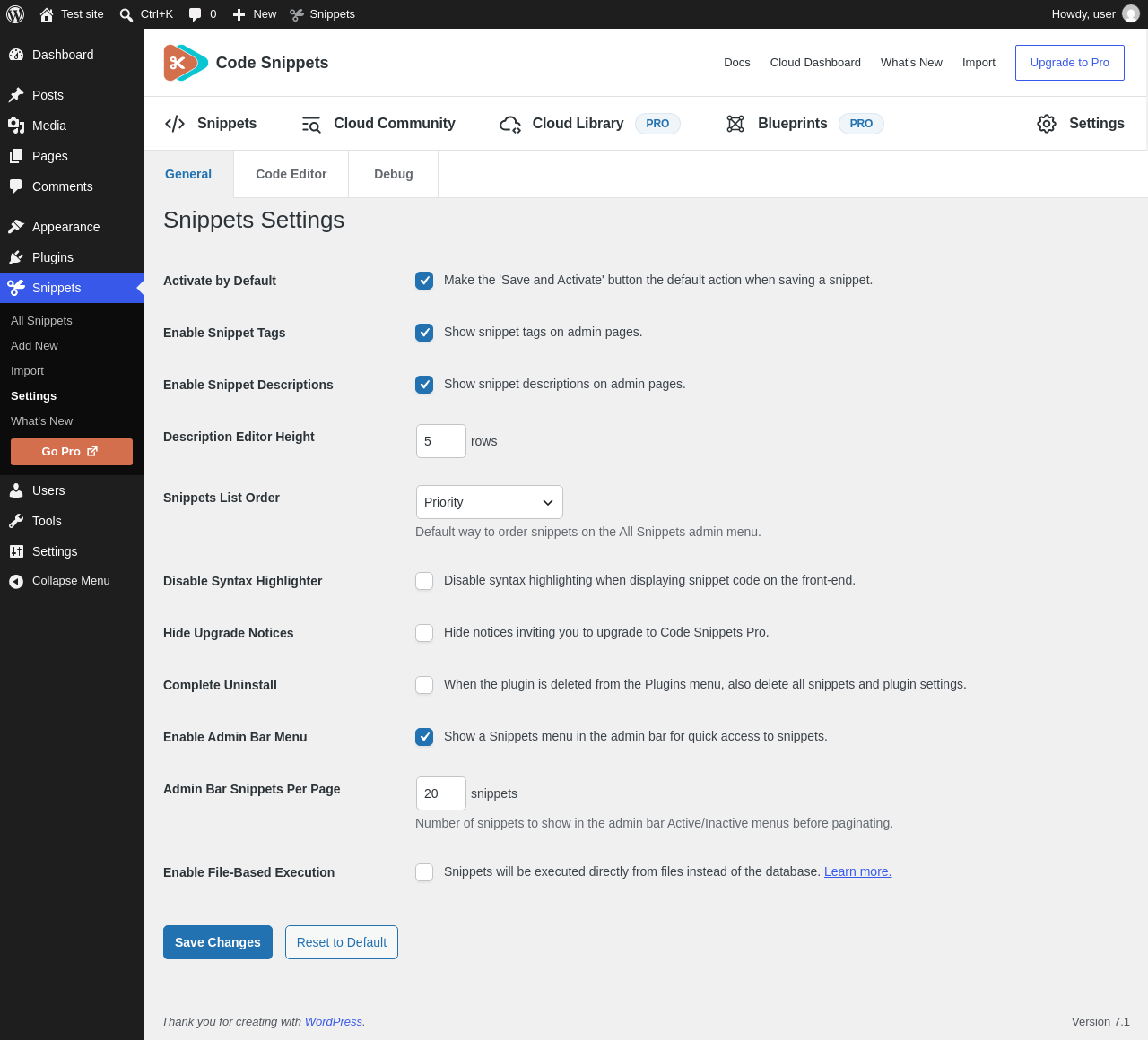Click the Version 7.1 footer text
Image resolution: width=1148 pixels, height=1040 pixels.
click(1100, 1022)
